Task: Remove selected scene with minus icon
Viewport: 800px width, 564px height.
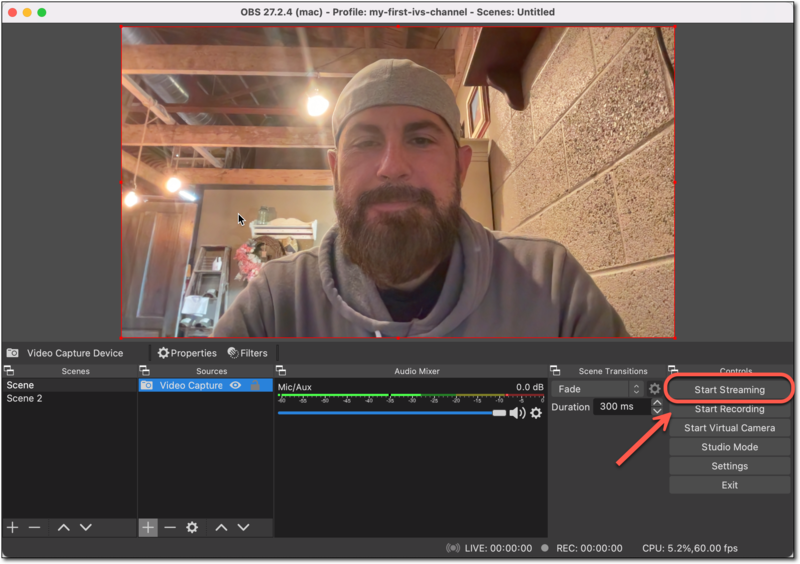Action: 35,527
